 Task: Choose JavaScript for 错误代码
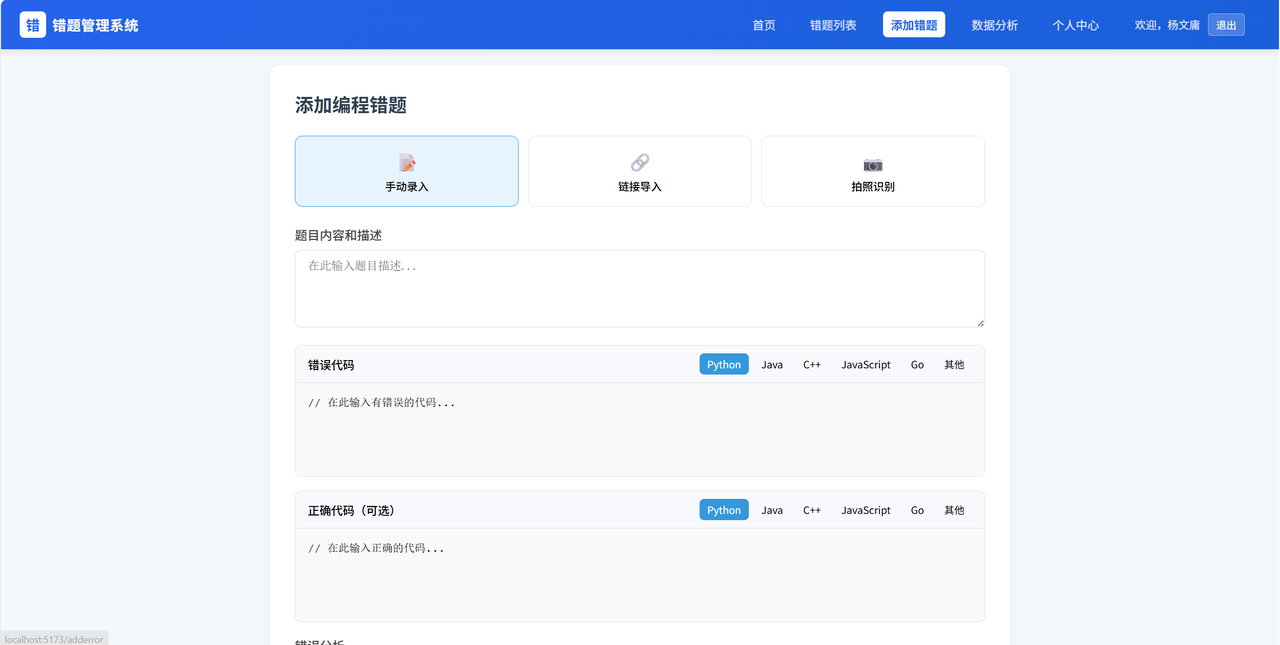click(x=866, y=364)
